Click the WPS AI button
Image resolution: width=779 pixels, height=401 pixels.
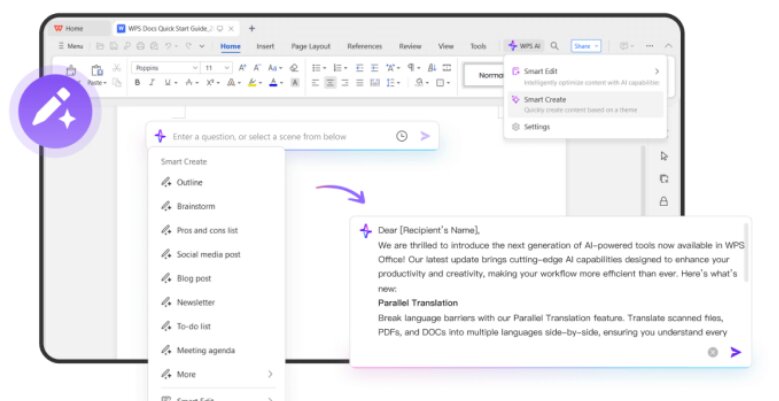click(524, 46)
